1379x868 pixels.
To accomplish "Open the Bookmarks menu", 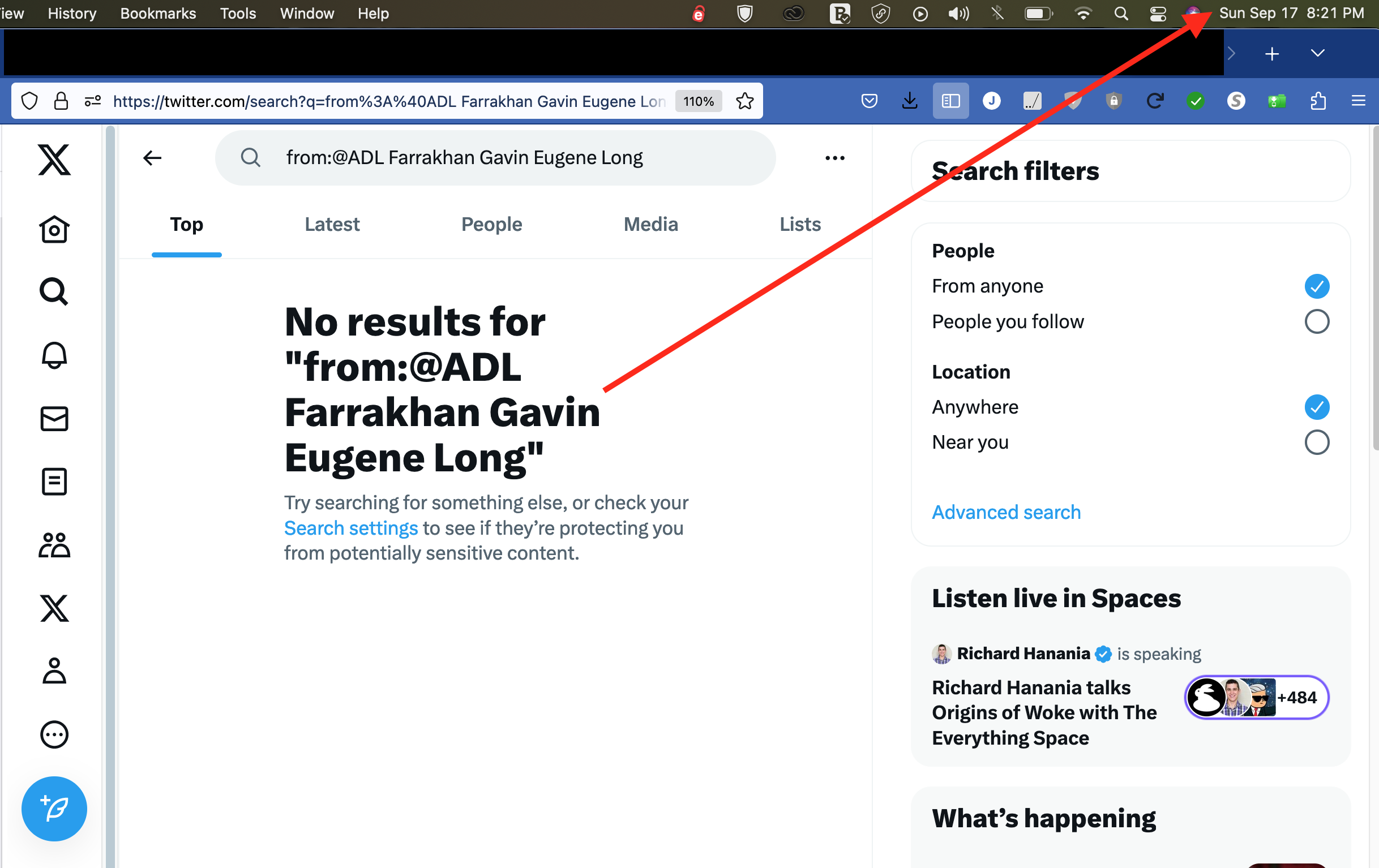I will 157,13.
